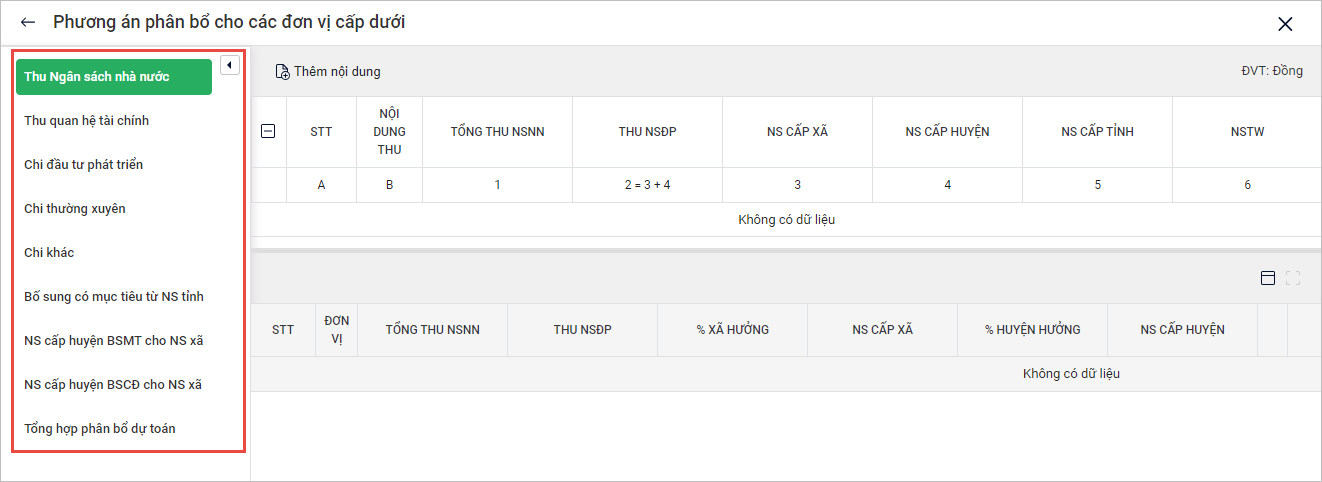Screen dimensions: 1322x482
Task: Click the Thêm nội dung button label
Action: [x=337, y=72]
